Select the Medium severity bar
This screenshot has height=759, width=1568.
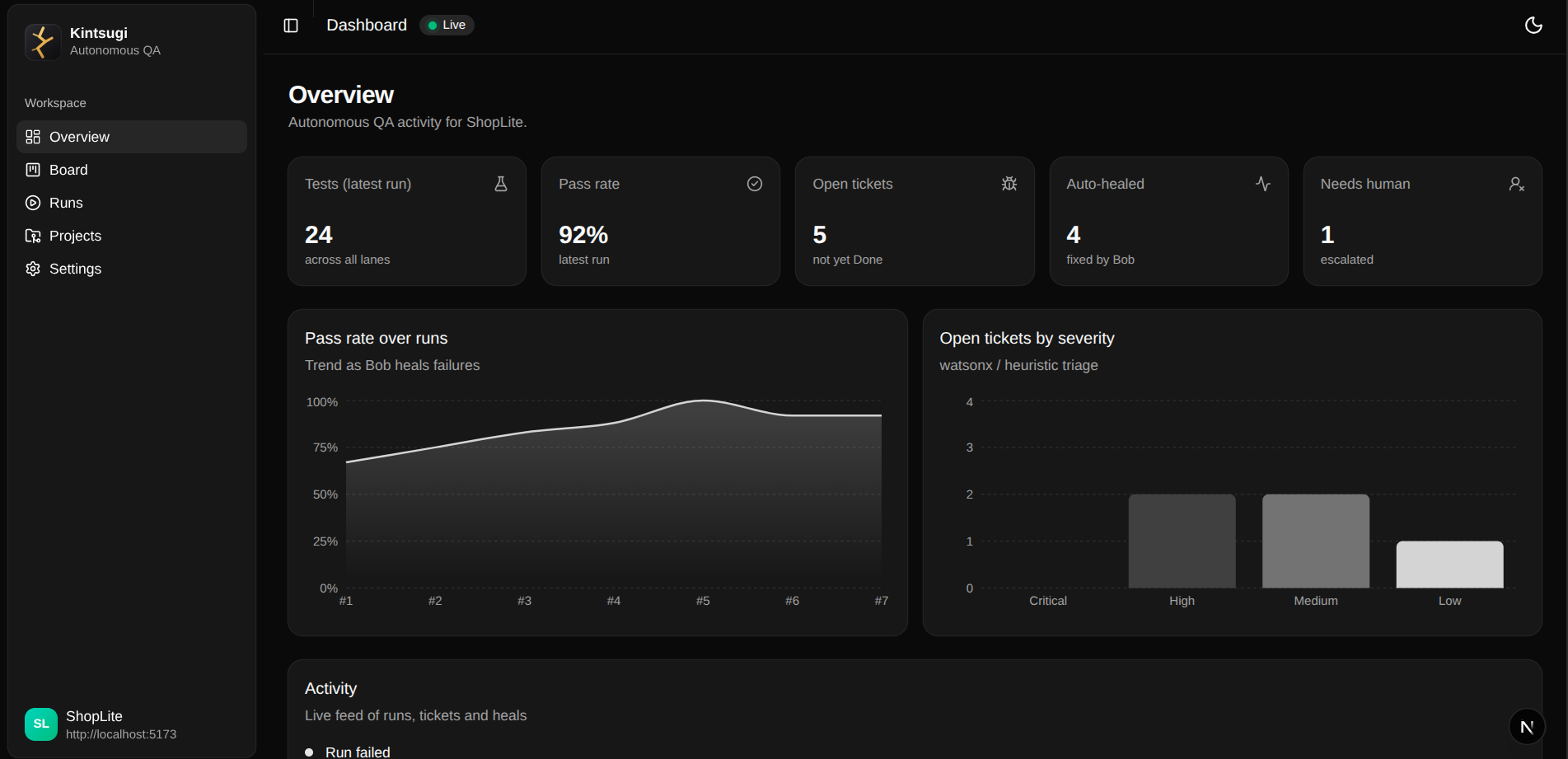coord(1316,541)
